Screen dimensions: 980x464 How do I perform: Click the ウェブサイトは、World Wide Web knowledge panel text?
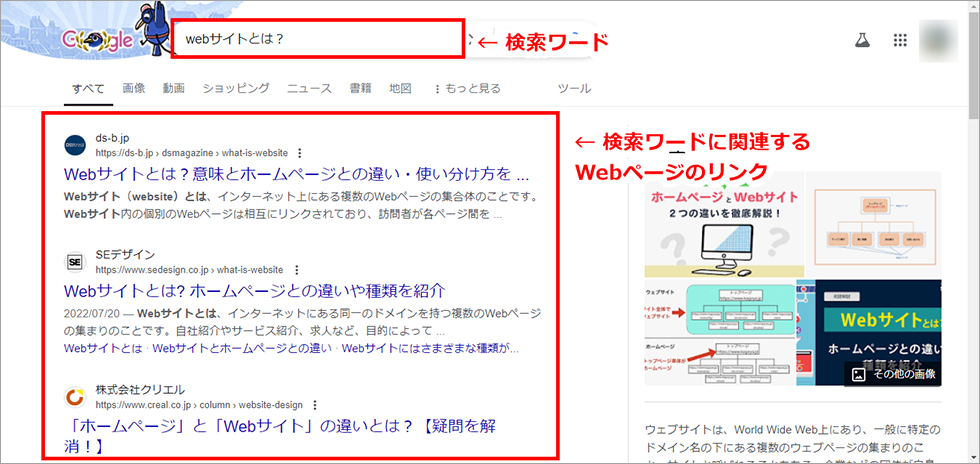[792, 447]
